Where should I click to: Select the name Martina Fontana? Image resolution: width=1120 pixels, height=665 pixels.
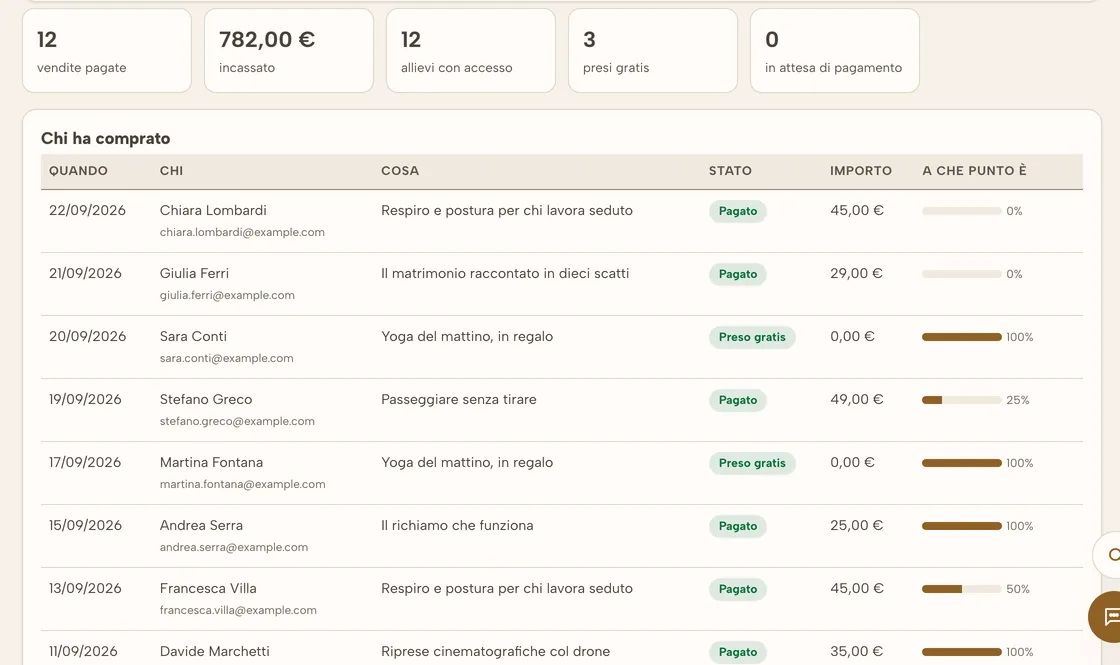211,462
